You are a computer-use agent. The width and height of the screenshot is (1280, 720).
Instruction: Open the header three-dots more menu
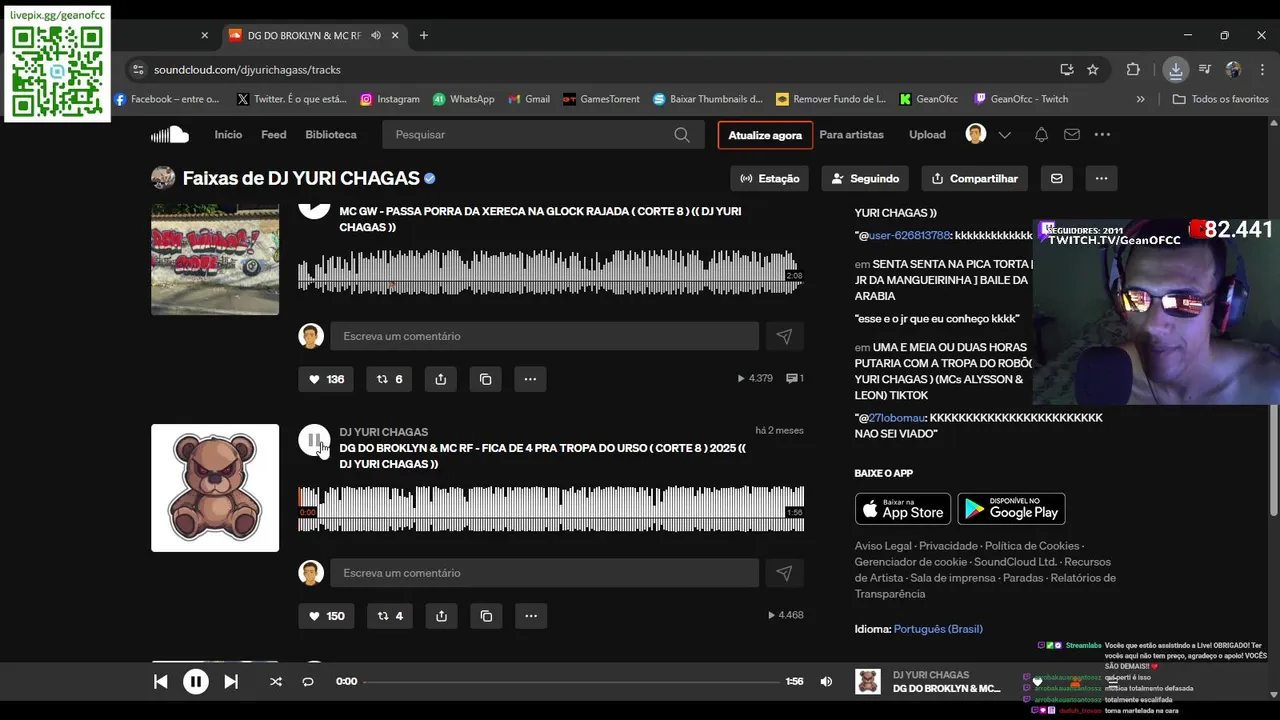pos(1102,135)
